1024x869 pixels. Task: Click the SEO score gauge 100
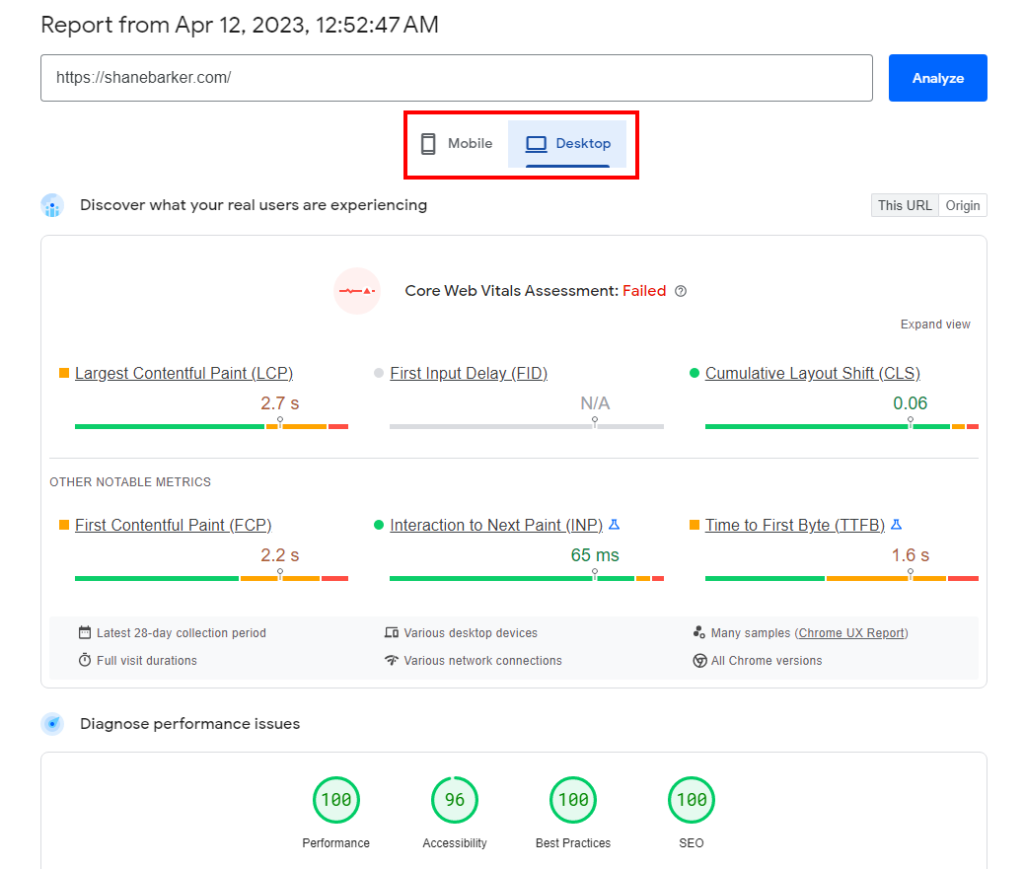pyautogui.click(x=692, y=800)
